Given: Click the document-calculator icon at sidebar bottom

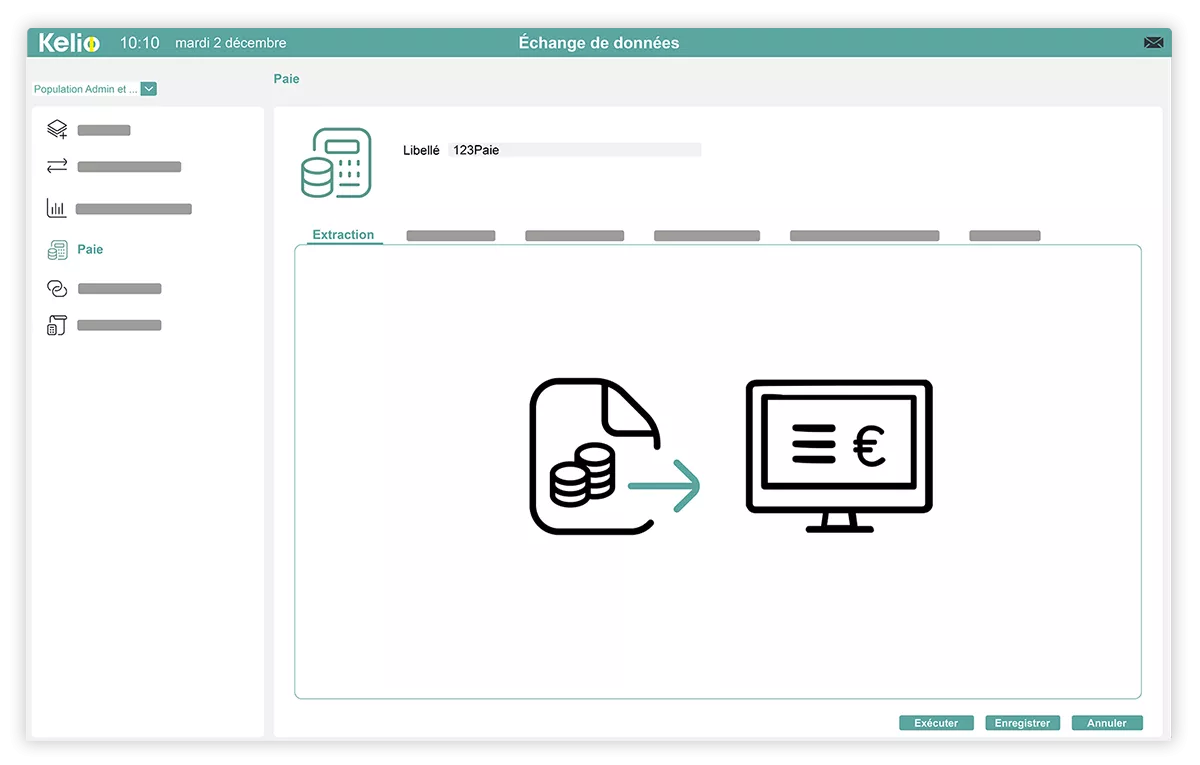Looking at the screenshot, I should (x=57, y=324).
